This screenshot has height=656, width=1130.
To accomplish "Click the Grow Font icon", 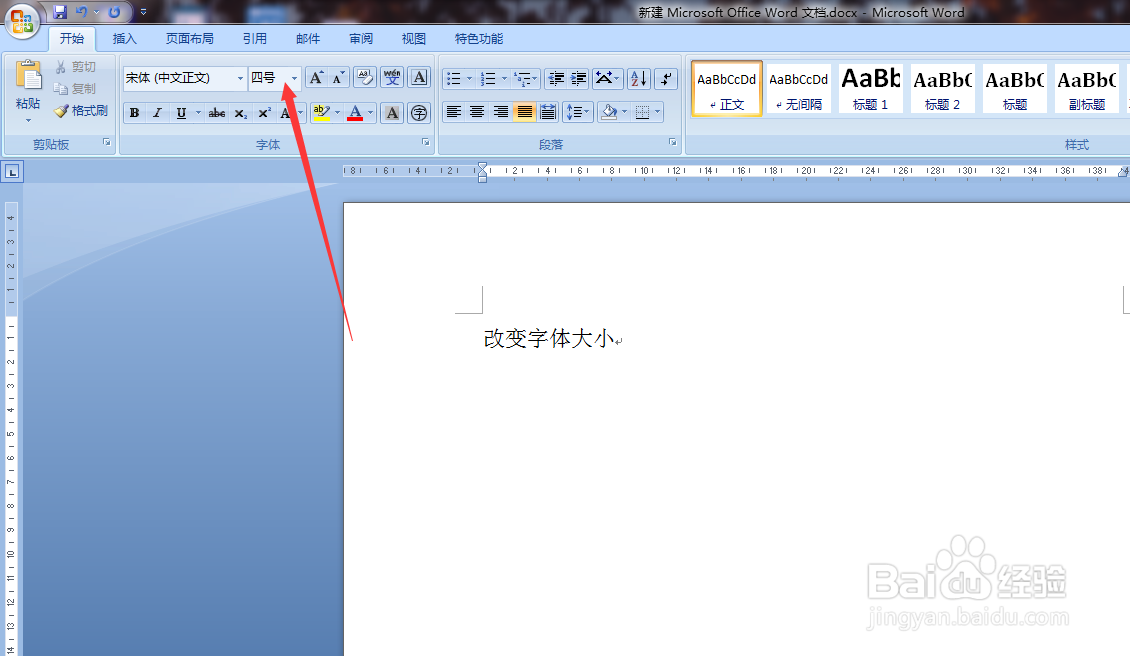I will click(317, 77).
